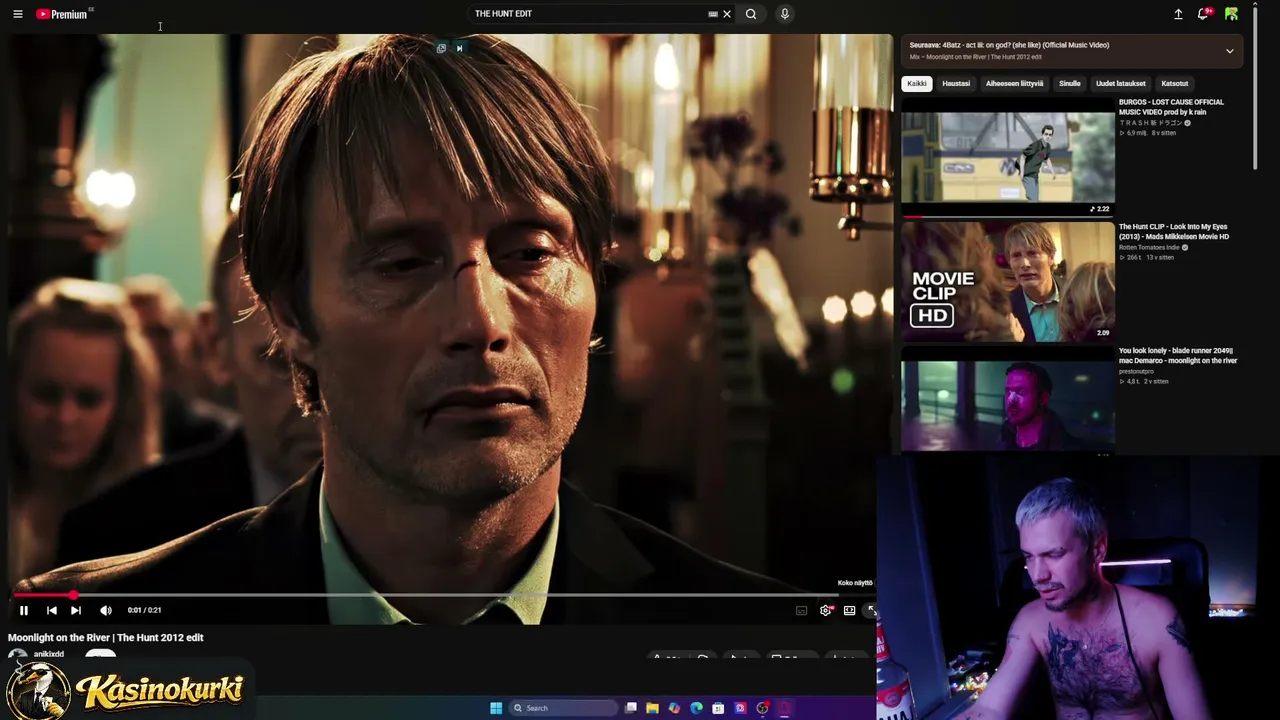Open the account avatar menu
The height and width of the screenshot is (720, 1280).
coord(1231,14)
